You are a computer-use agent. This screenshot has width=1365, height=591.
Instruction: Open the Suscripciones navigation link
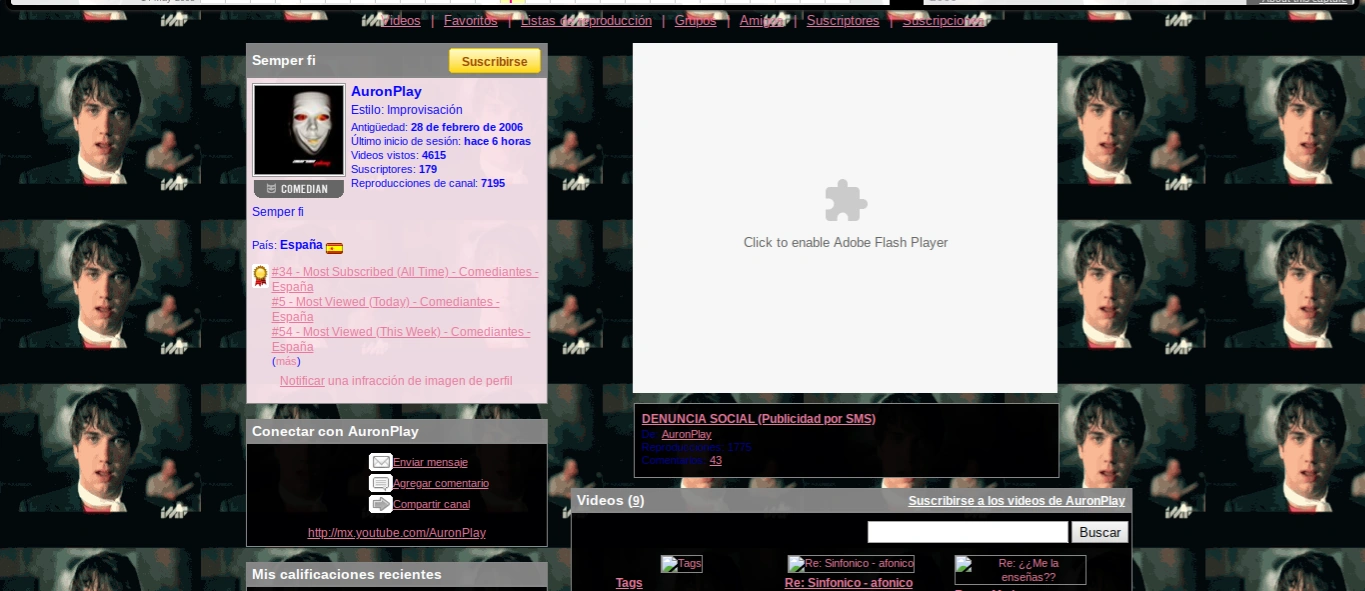943,21
